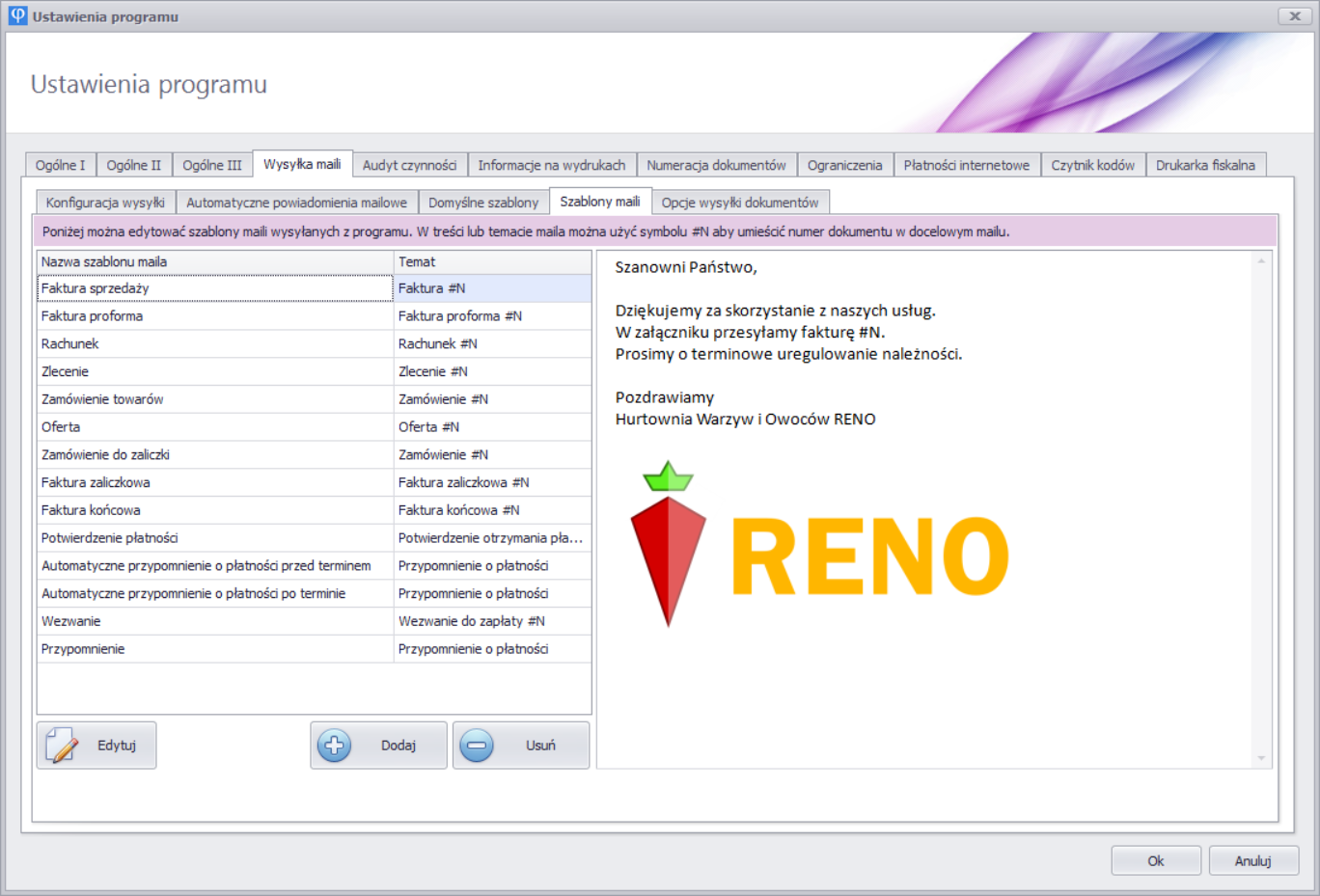Click the blue plus Dodaj icon

334,746
